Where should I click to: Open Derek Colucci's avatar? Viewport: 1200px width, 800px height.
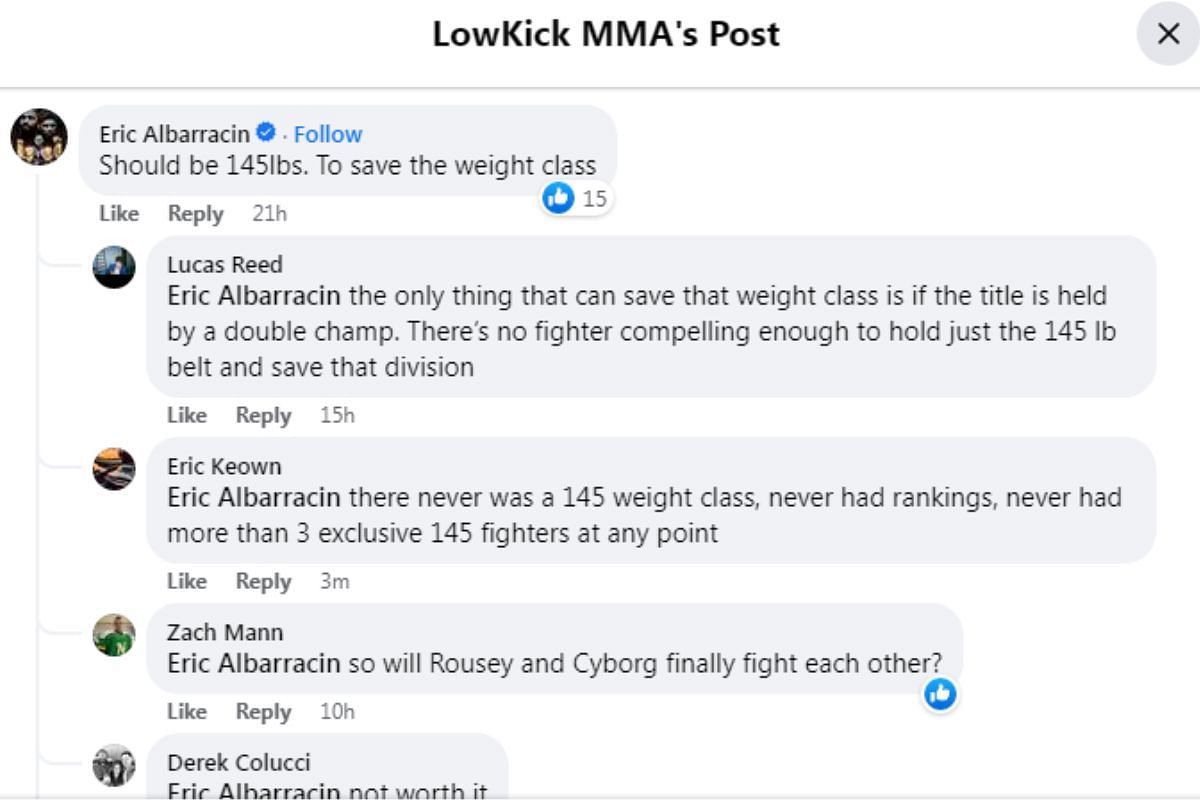pyautogui.click(x=114, y=765)
